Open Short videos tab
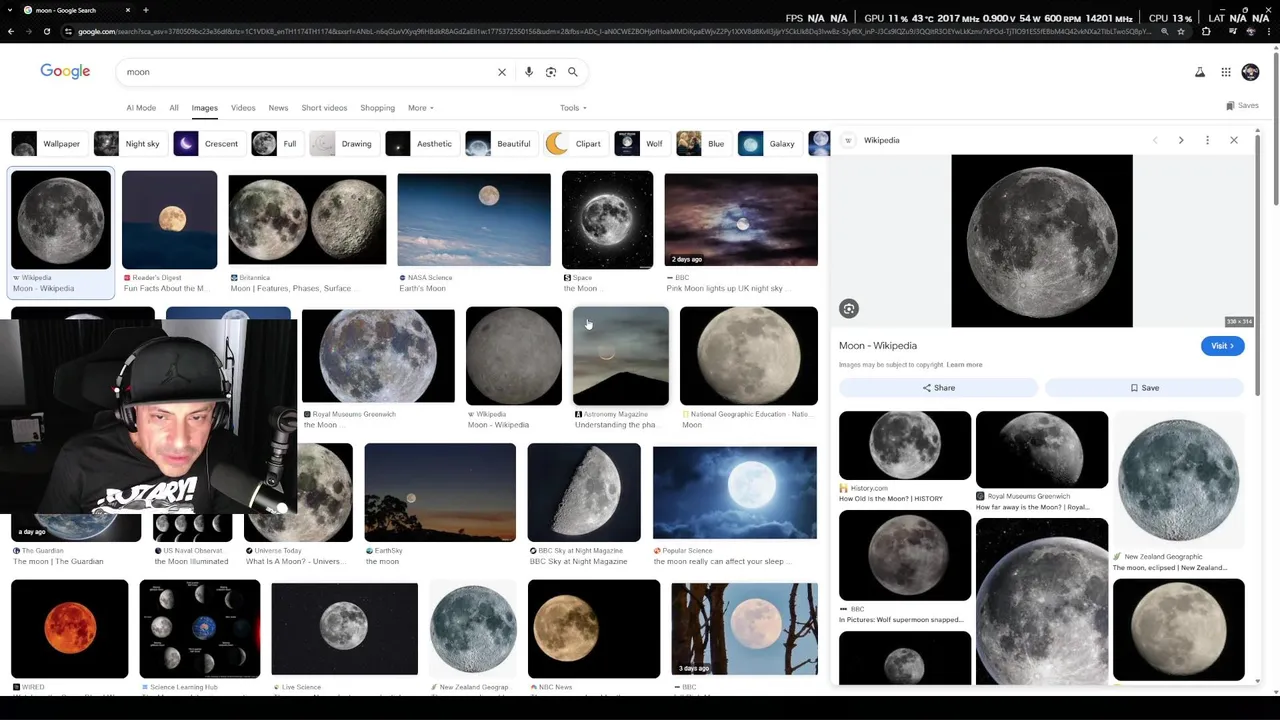The image size is (1280, 720). 324,107
